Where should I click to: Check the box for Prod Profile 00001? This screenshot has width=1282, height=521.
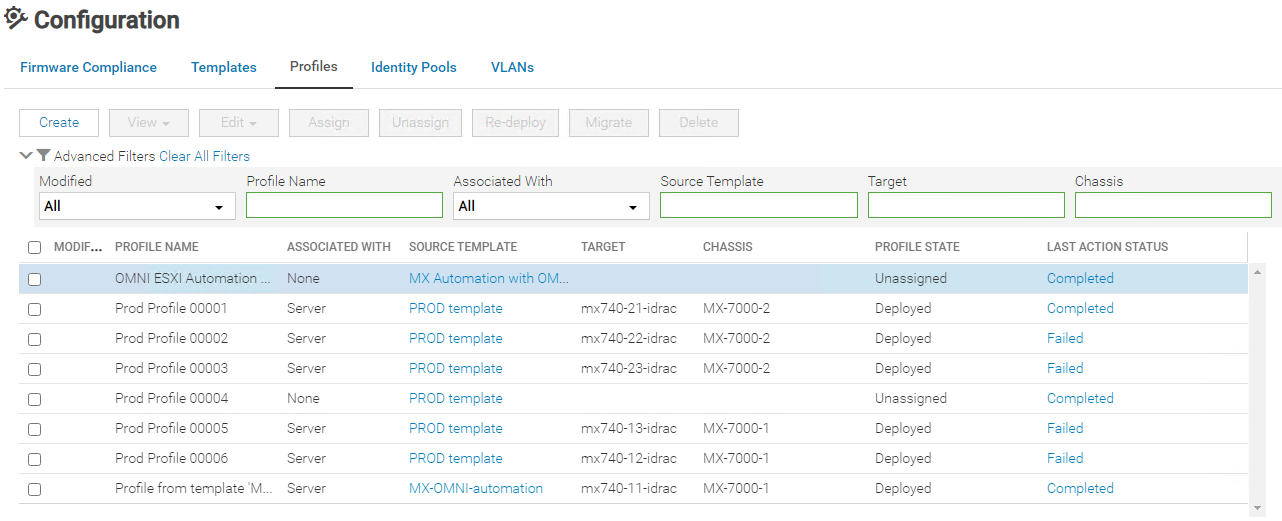point(34,309)
